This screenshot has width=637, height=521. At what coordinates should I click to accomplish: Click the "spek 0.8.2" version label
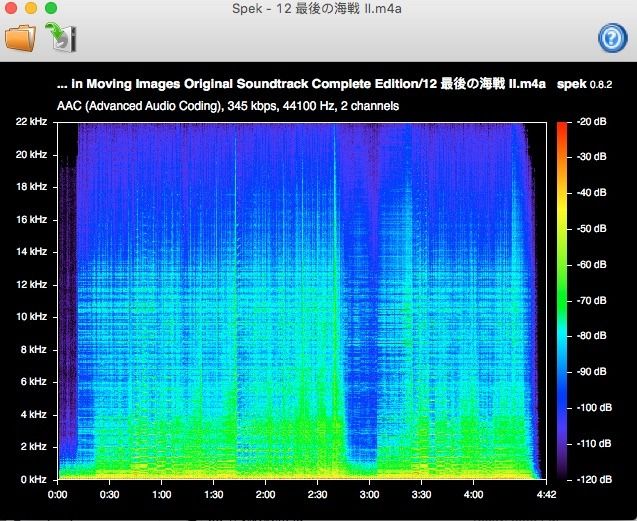584,84
